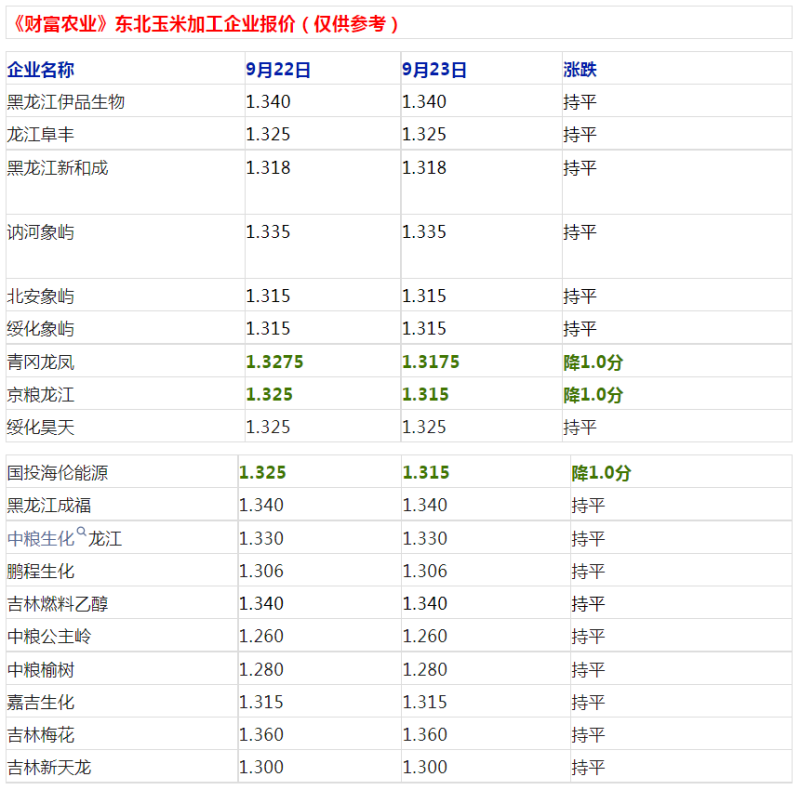Select the company name 嘉吉生化
Viewport: 800px width, 790px height.
[x=41, y=703]
